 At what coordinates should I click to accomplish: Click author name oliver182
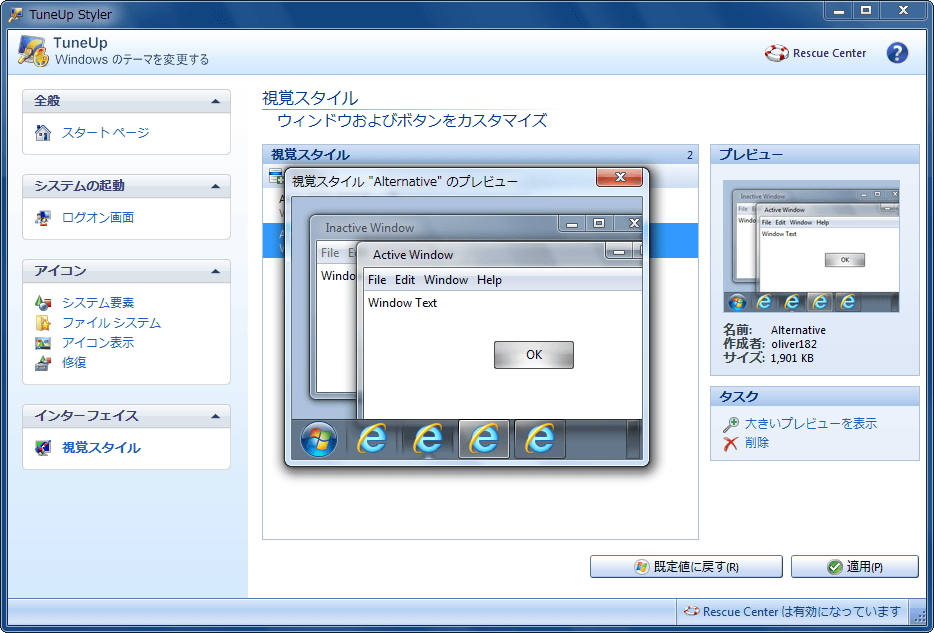(x=794, y=344)
